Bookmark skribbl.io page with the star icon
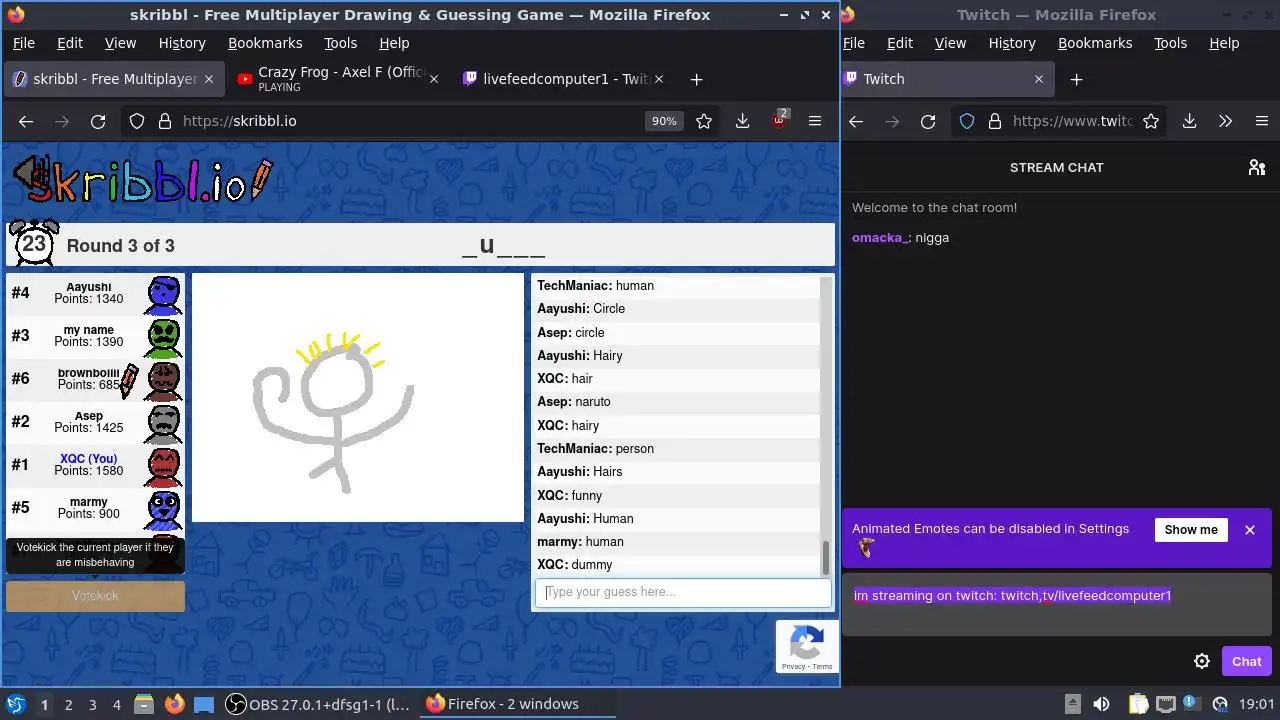This screenshot has height=720, width=1280. click(x=704, y=121)
